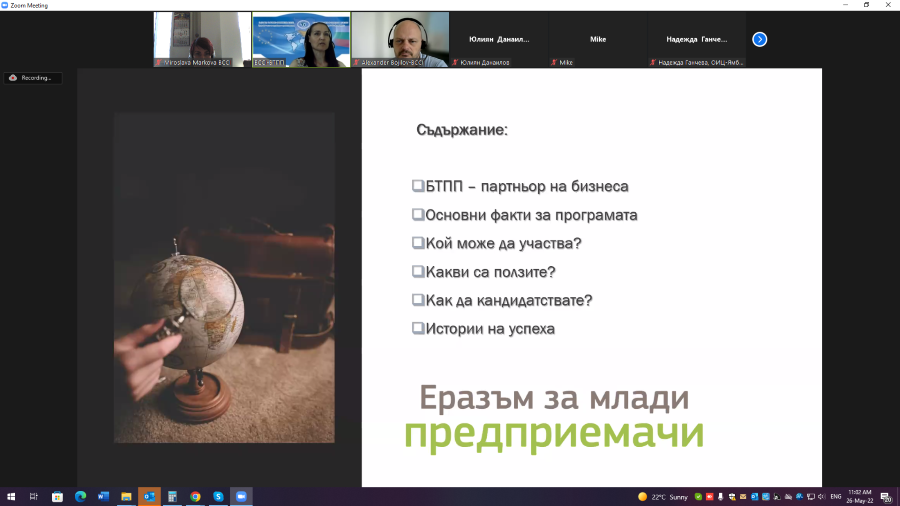The height and width of the screenshot is (506, 900).
Task: Click slide text "Истории на успеха"
Action: click(x=490, y=329)
